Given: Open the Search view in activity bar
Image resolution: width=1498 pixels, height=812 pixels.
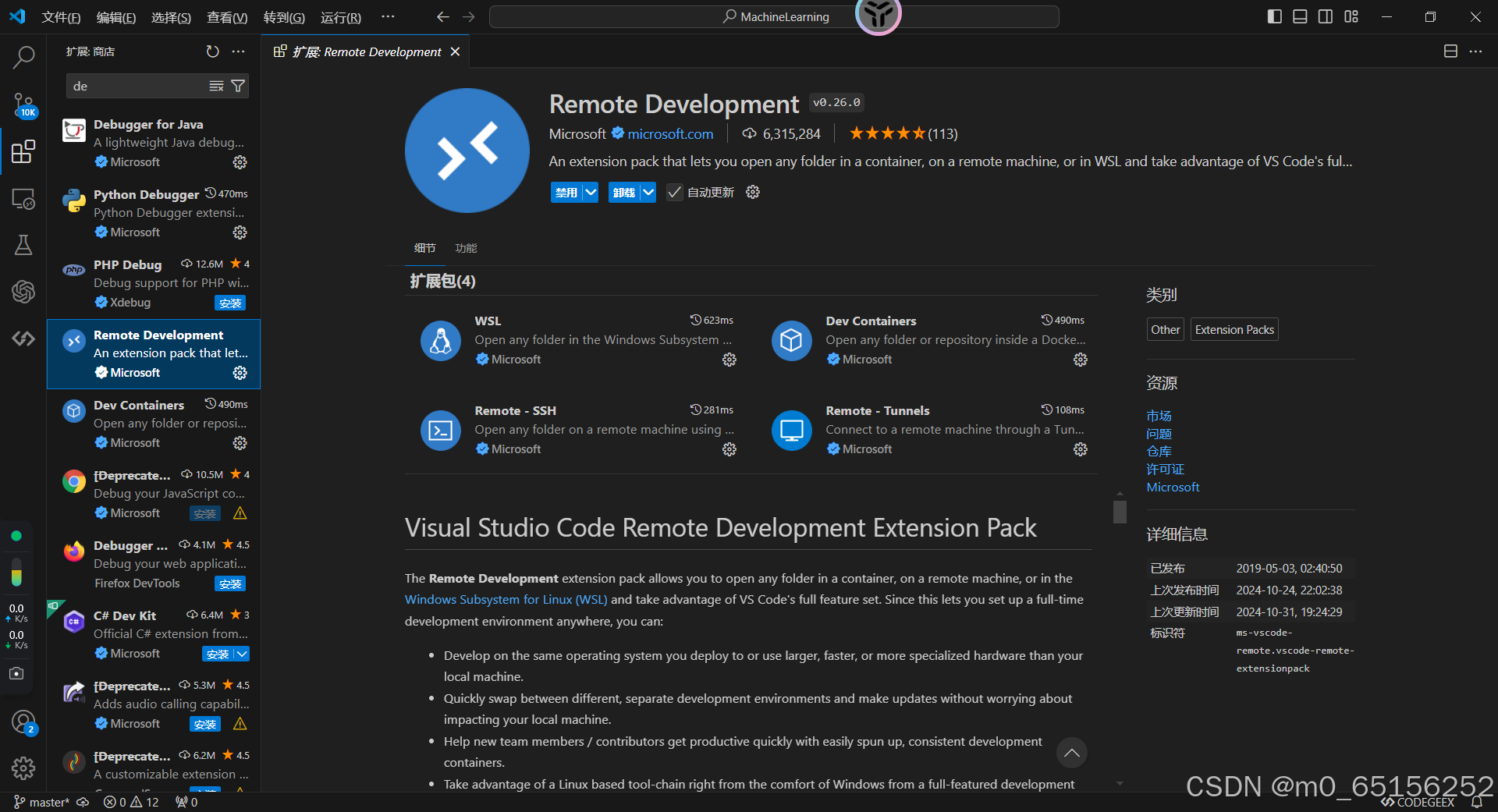Looking at the screenshot, I should click(23, 56).
